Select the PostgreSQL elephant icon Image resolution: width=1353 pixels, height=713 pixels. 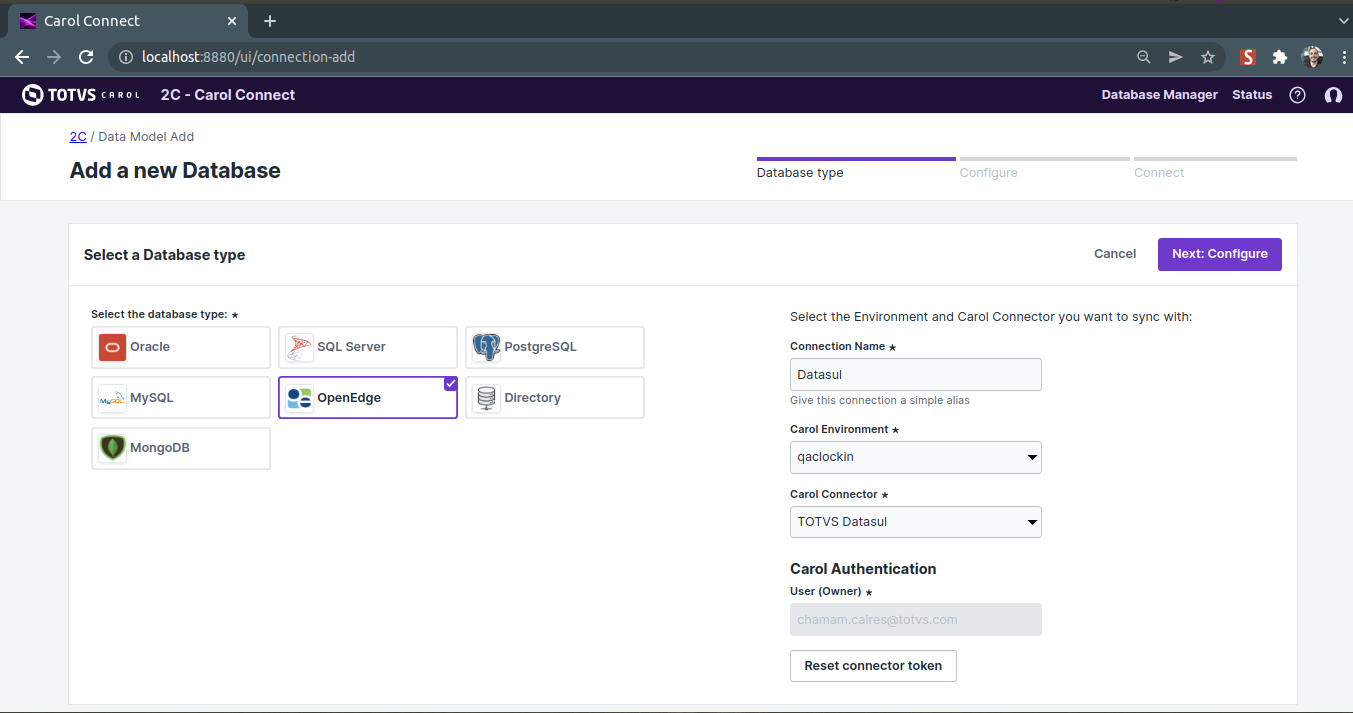(486, 347)
